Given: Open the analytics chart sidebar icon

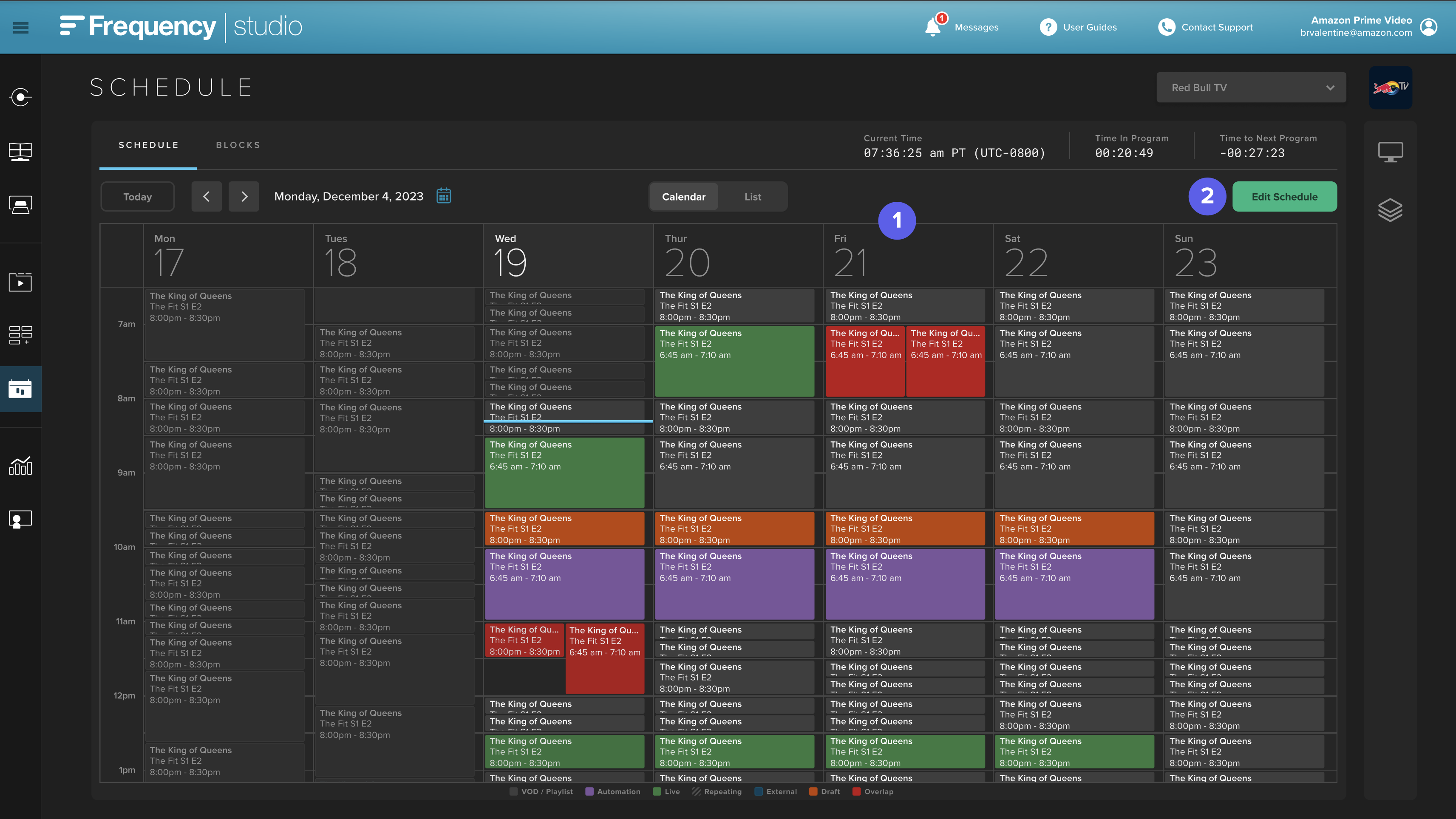Looking at the screenshot, I should point(20,466).
